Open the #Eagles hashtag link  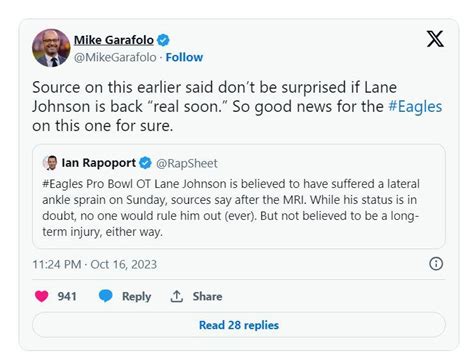pos(415,107)
